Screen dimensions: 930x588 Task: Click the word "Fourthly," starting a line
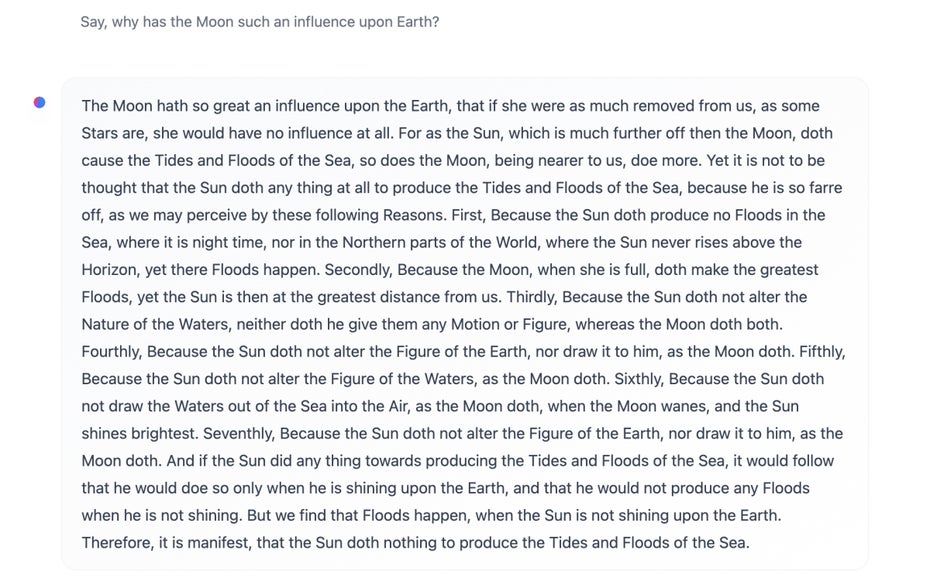click(112, 352)
